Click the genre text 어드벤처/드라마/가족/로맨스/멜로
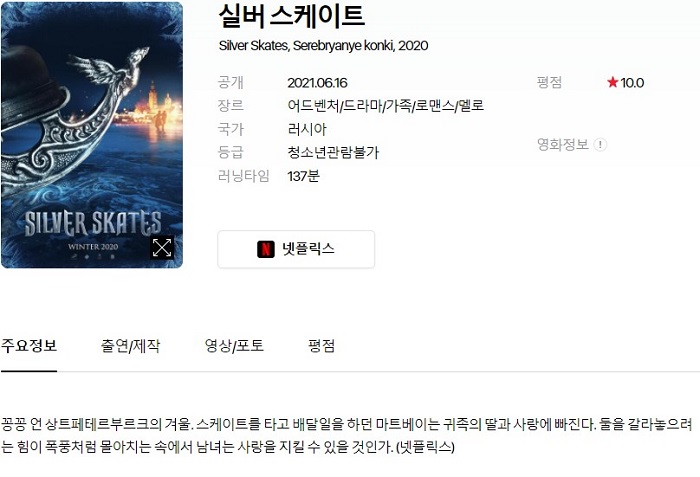This screenshot has height=477, width=700. tap(386, 106)
